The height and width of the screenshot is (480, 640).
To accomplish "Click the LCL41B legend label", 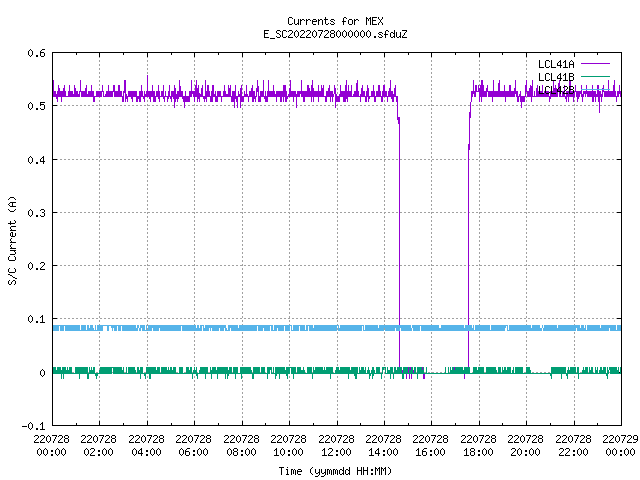I will click(x=556, y=77).
